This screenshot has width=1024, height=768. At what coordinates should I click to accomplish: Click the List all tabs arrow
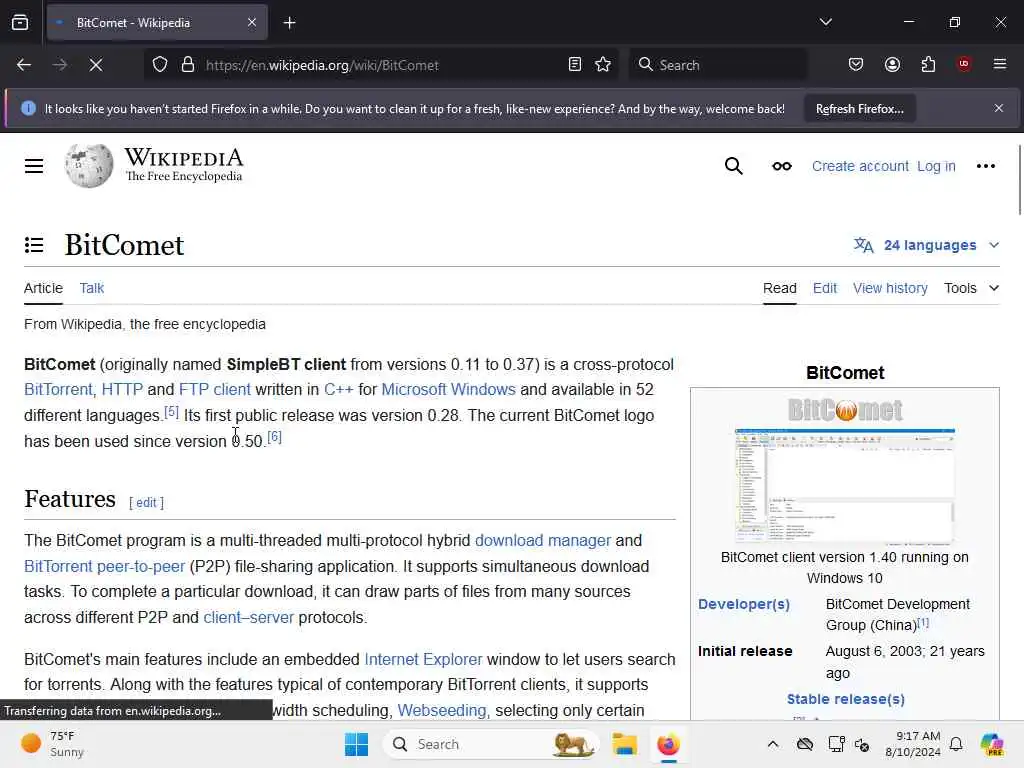[x=825, y=22]
